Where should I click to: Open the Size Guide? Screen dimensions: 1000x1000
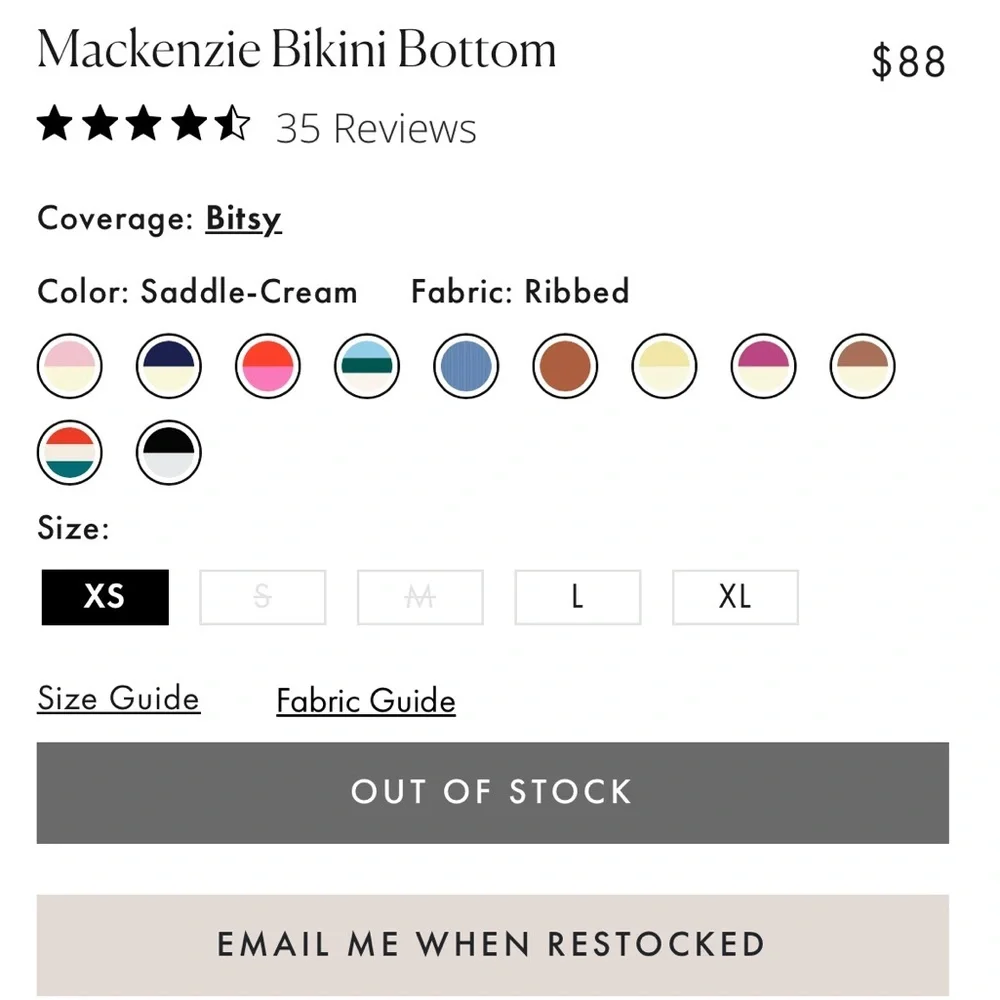(x=117, y=698)
